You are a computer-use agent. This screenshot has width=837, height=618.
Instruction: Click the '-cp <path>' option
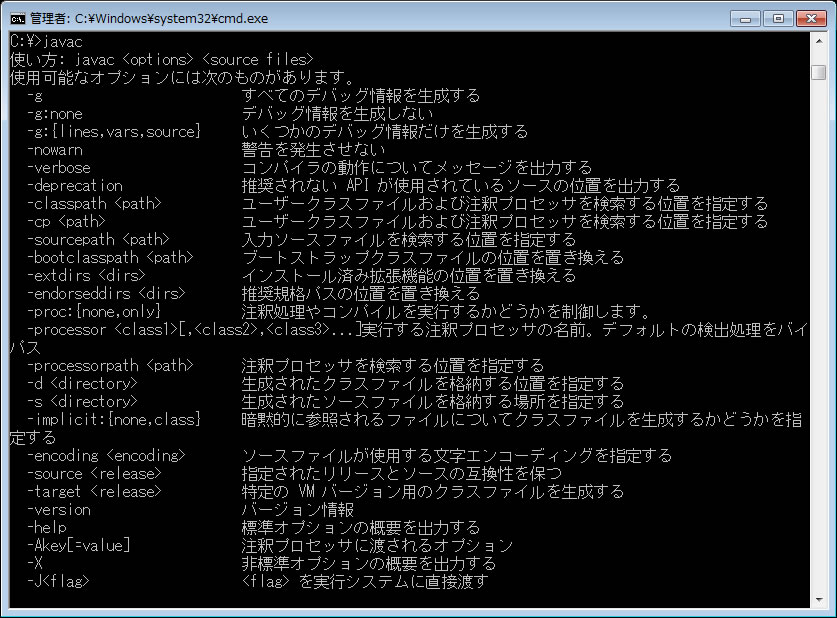click(66, 221)
